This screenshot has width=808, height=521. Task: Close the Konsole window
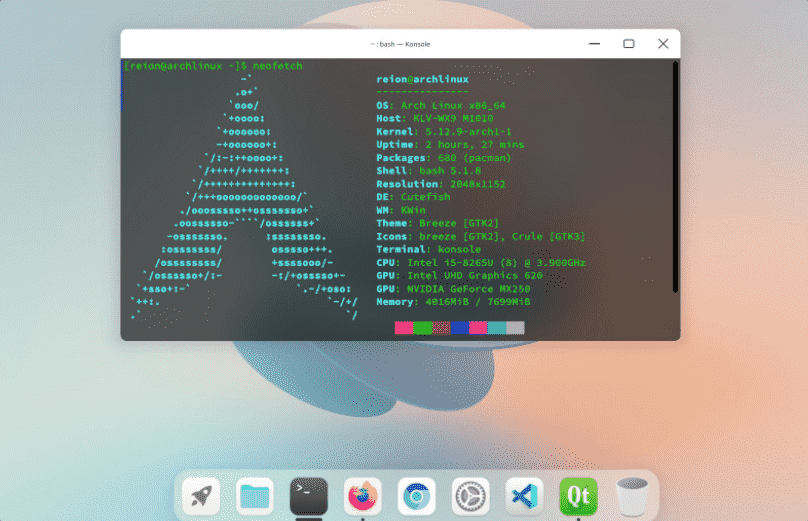coord(663,44)
